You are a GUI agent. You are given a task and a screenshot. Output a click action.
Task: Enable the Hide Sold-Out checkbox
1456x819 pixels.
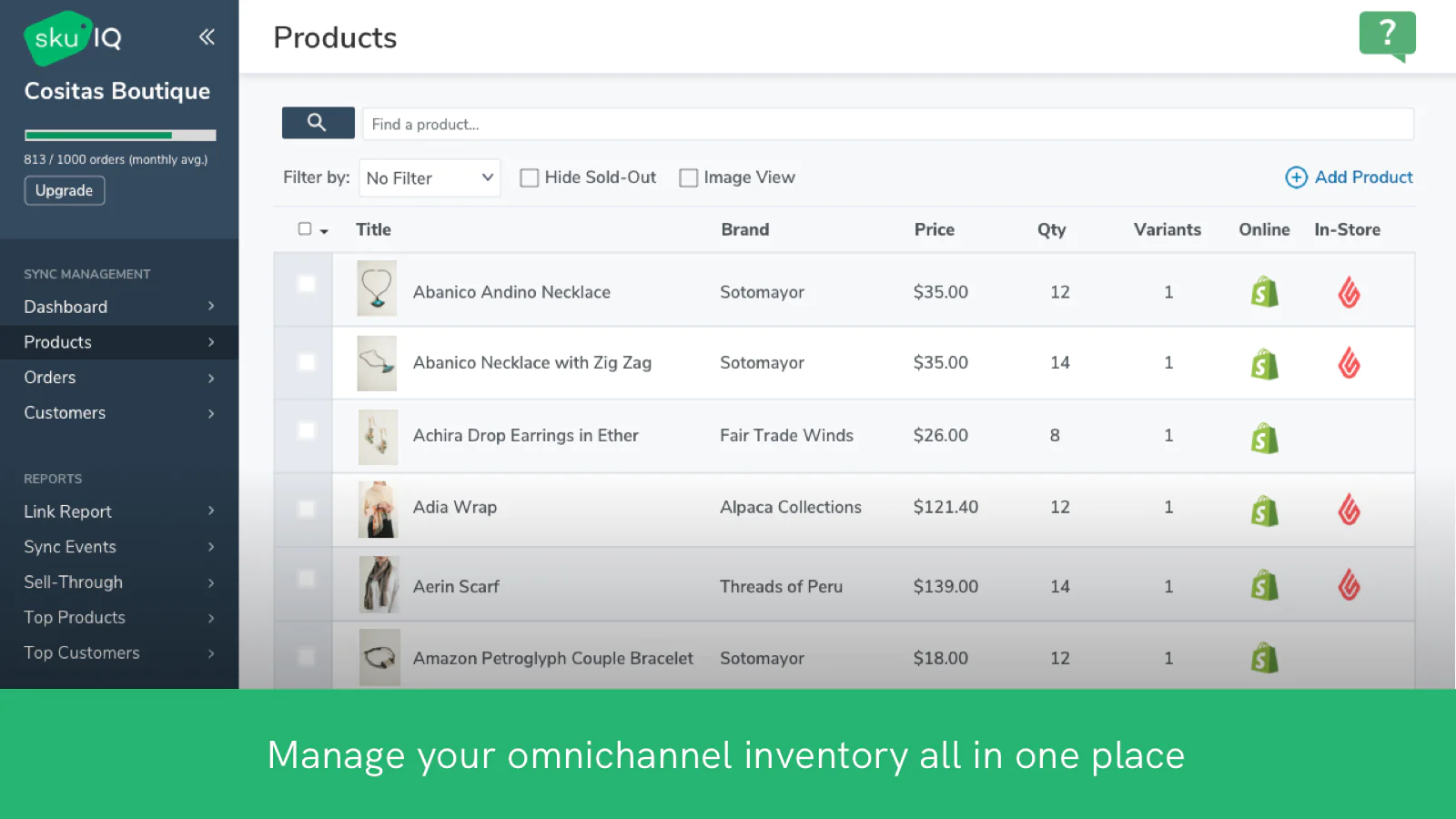coord(529,178)
